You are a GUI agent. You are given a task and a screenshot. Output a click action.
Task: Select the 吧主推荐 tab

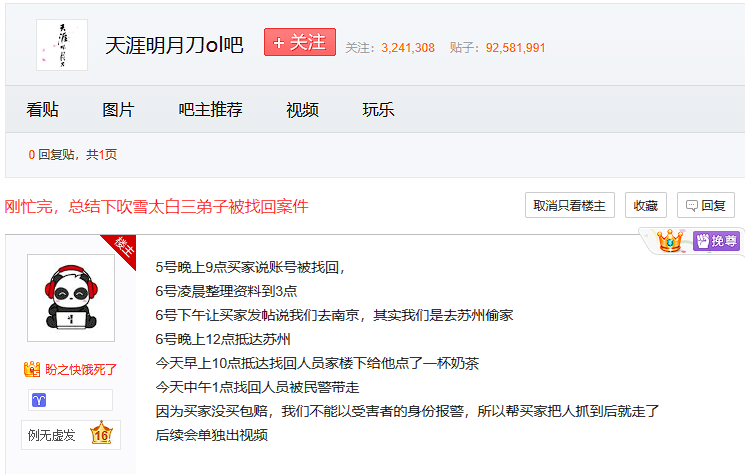point(210,110)
